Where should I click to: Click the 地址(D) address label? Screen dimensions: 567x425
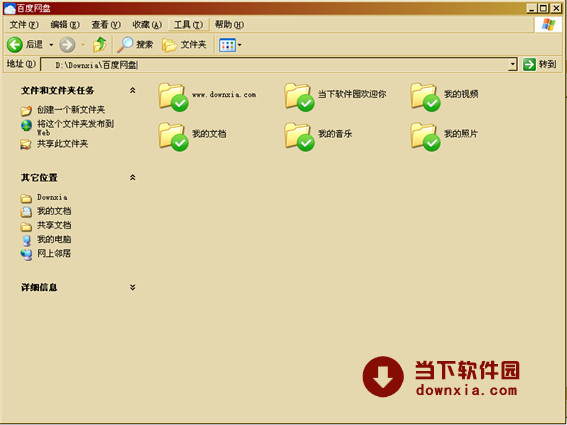pyautogui.click(x=21, y=64)
